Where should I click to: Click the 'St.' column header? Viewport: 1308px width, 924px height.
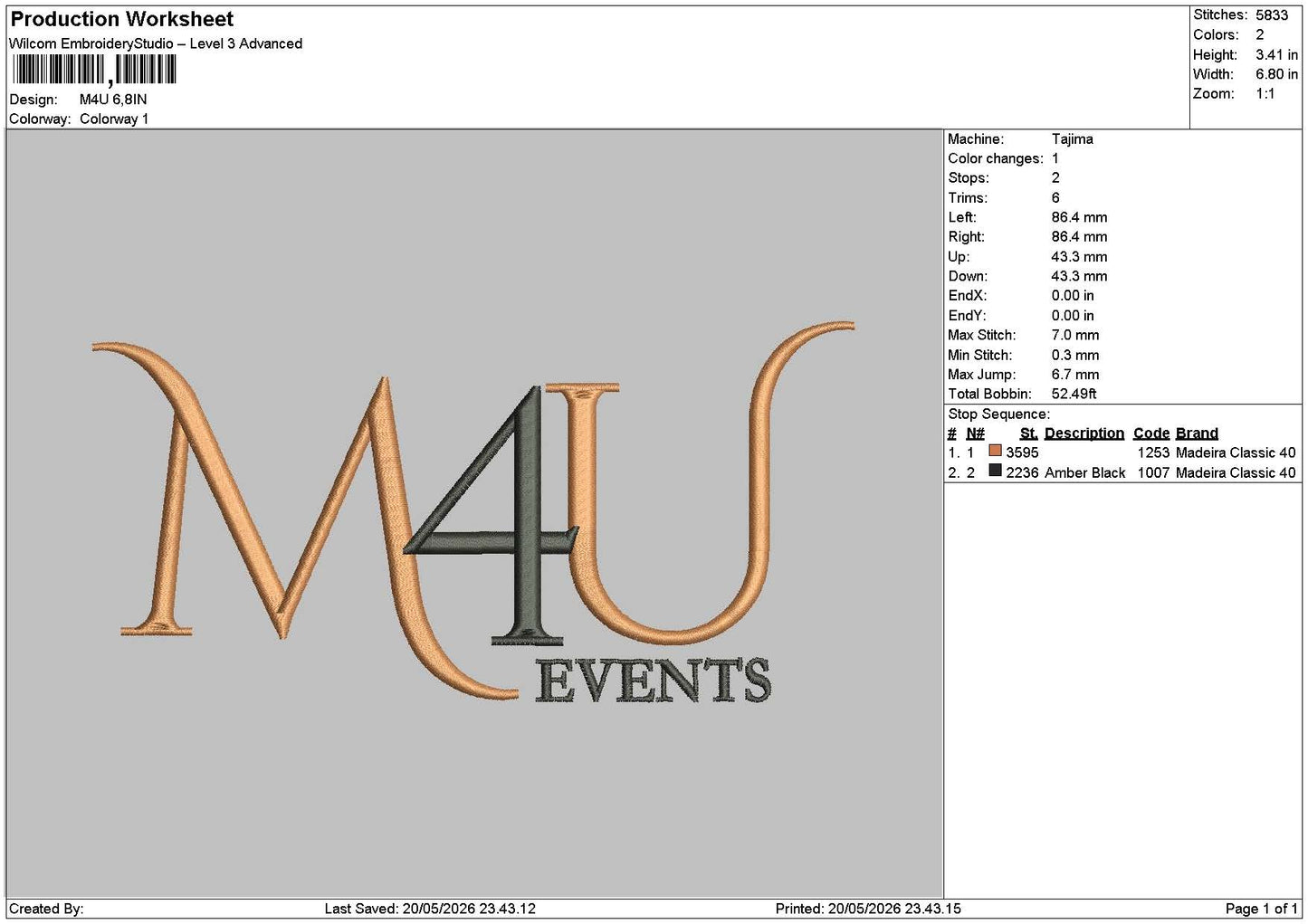pos(1029,433)
